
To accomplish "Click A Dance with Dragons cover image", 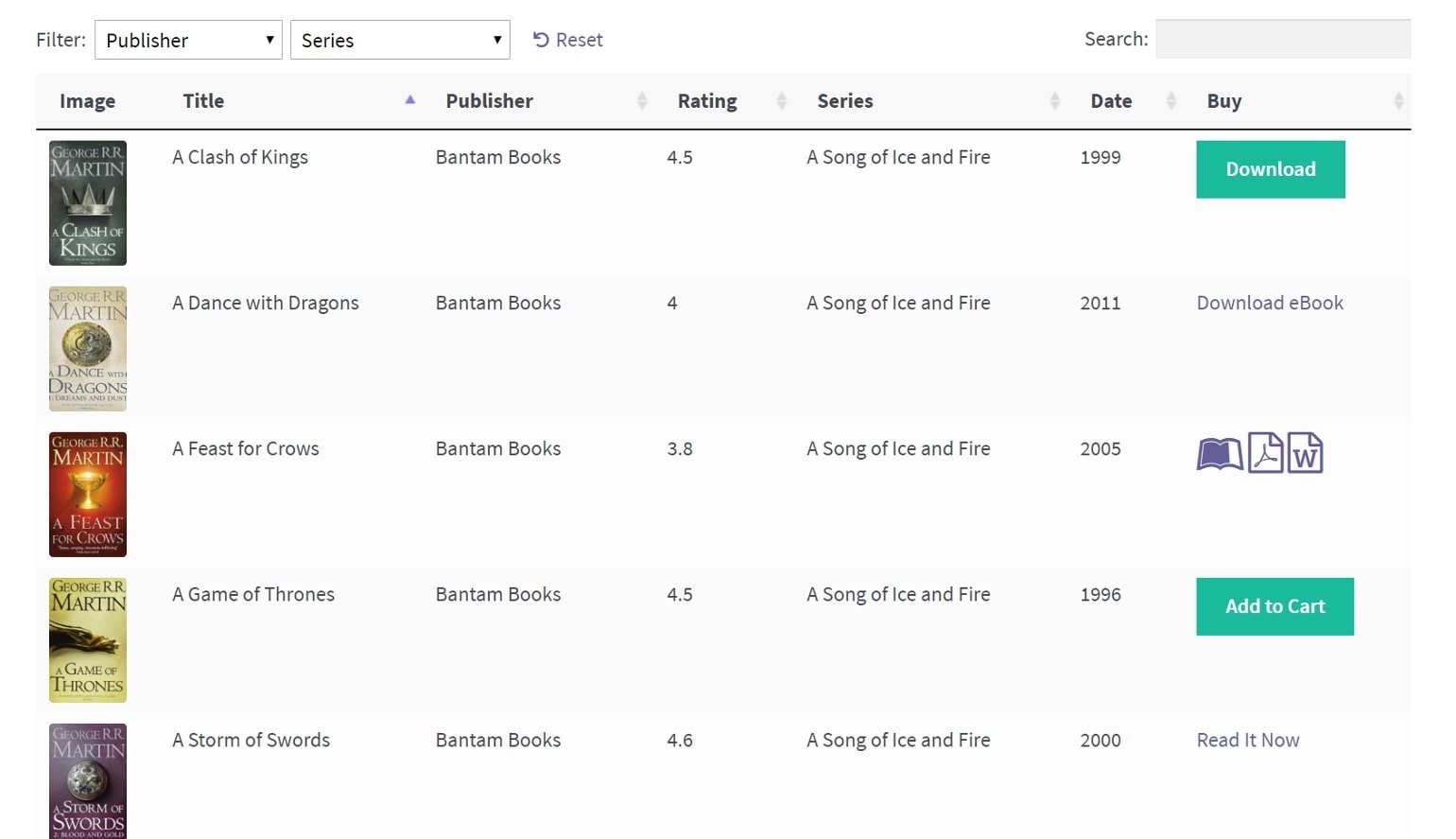I will [x=88, y=349].
